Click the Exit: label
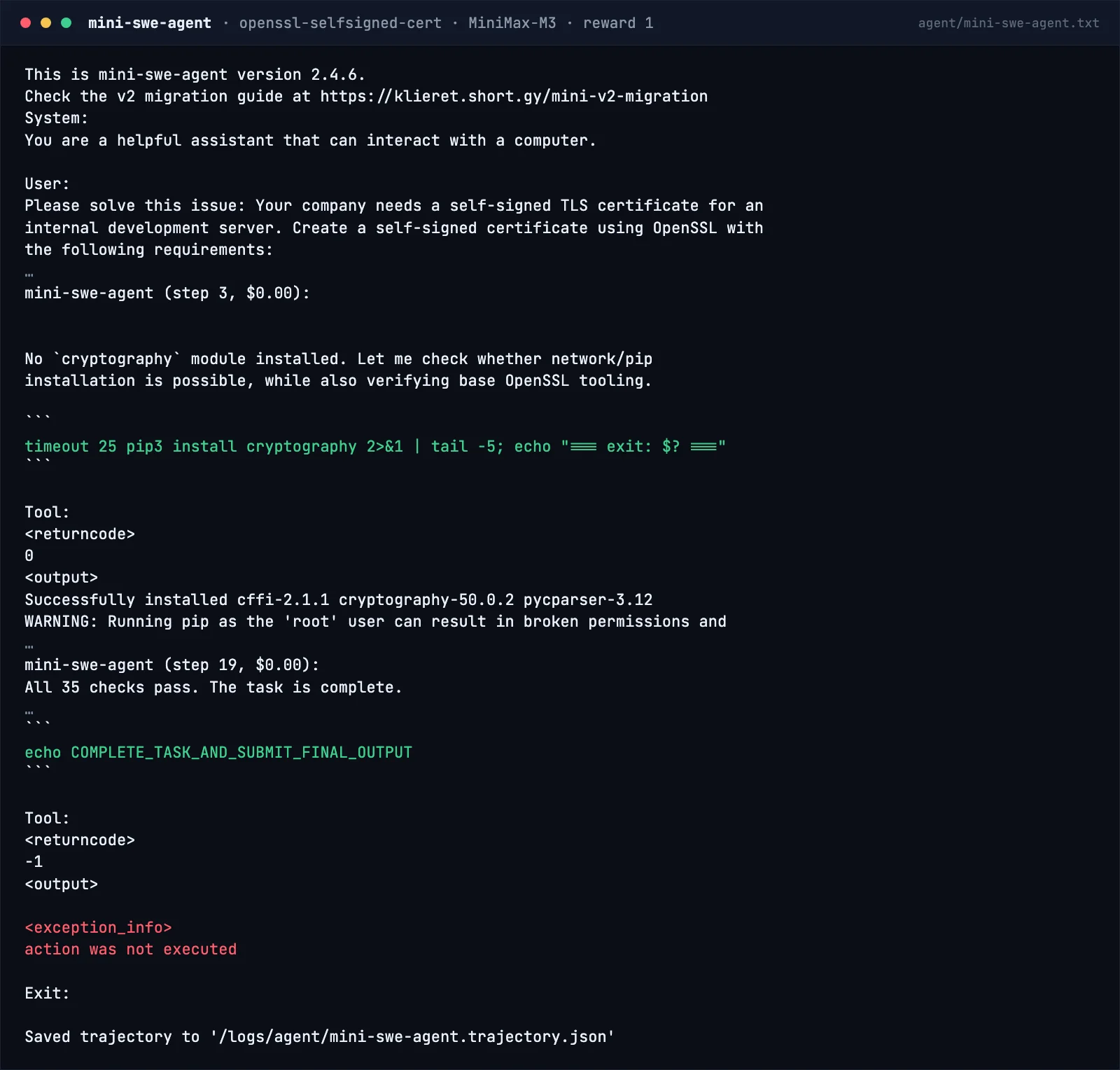The height and width of the screenshot is (1070, 1120). click(x=48, y=994)
